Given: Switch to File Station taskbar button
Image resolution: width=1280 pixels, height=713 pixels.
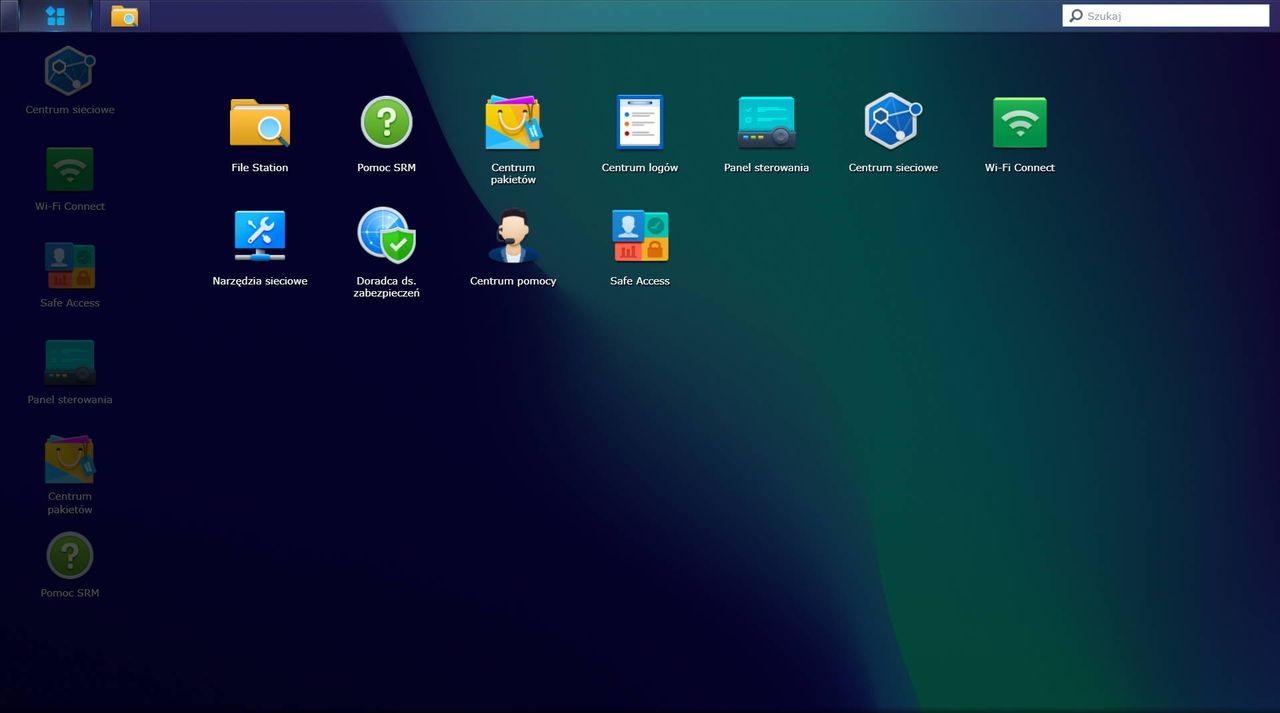Looking at the screenshot, I should coord(125,16).
